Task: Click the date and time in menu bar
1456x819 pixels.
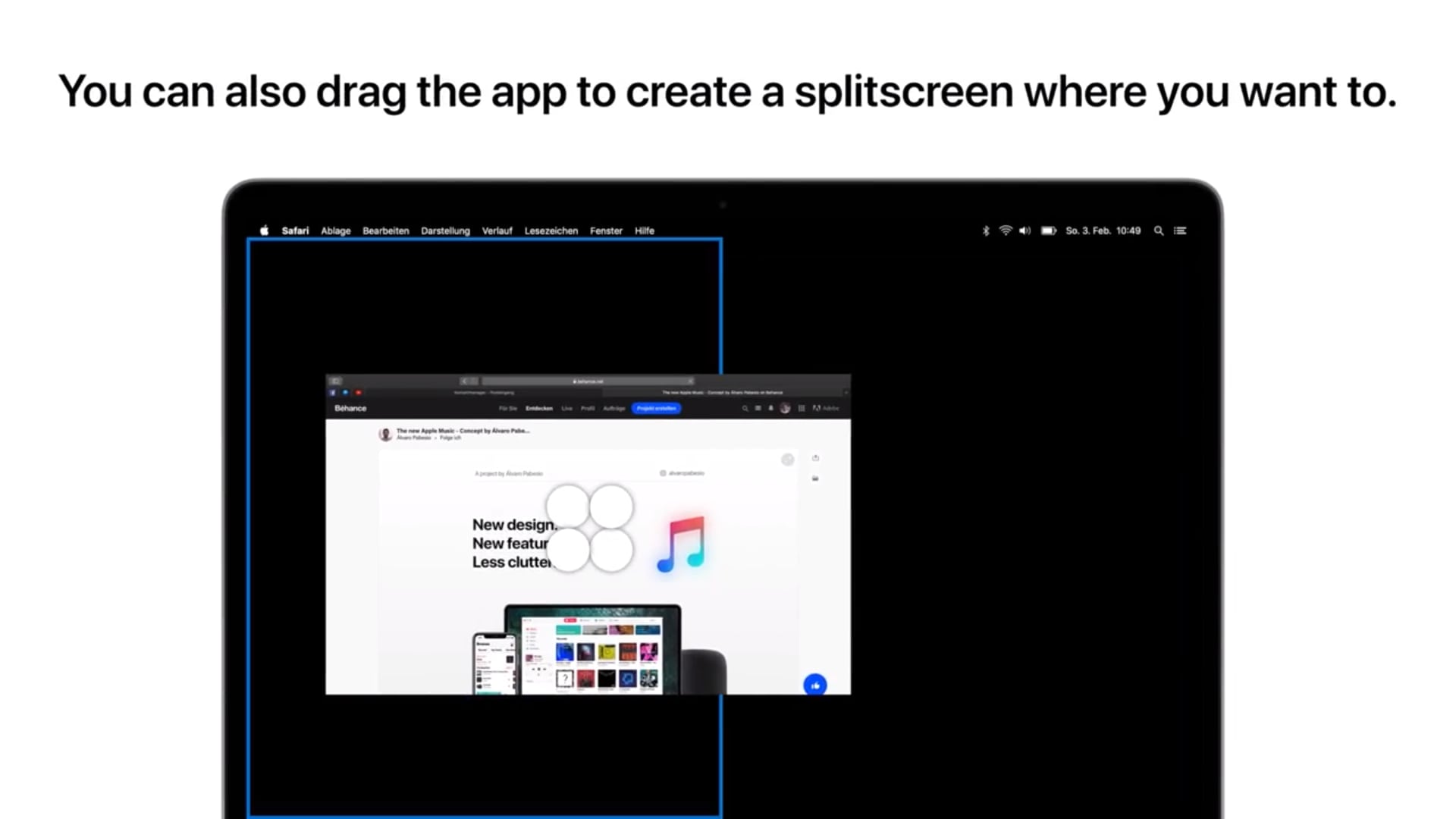Action: coord(1103,231)
